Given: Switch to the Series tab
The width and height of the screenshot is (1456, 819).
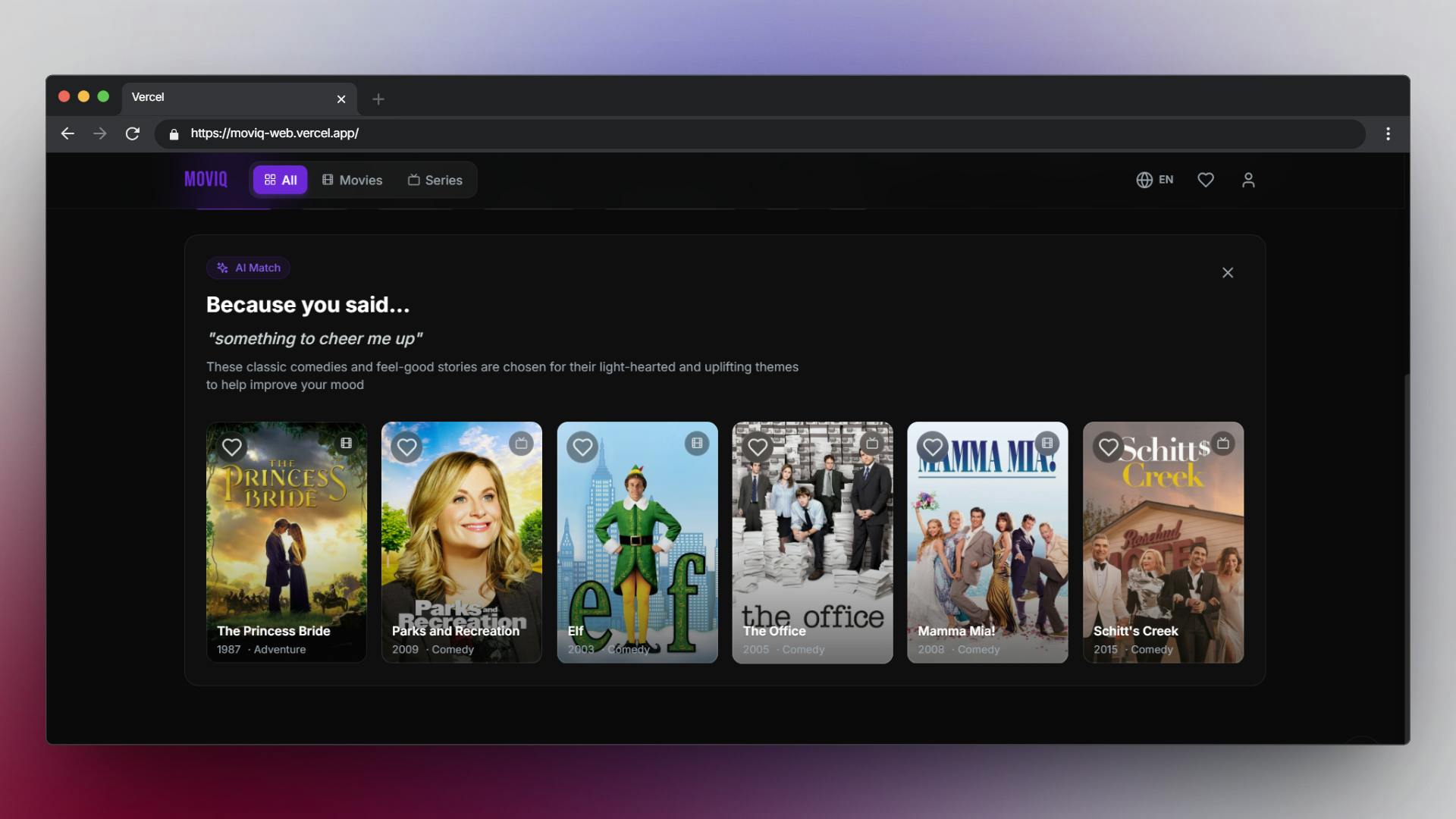Looking at the screenshot, I should [435, 180].
